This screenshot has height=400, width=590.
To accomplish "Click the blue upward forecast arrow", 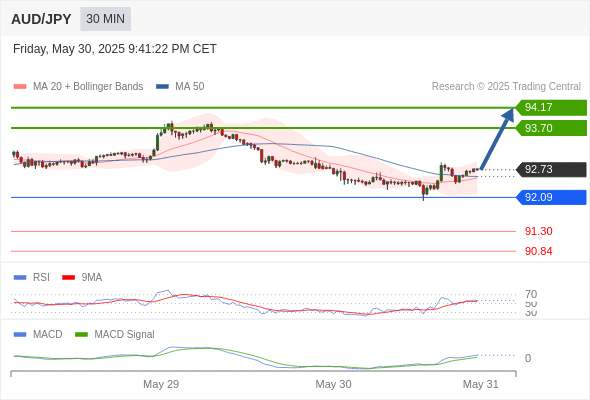I will point(497,139).
